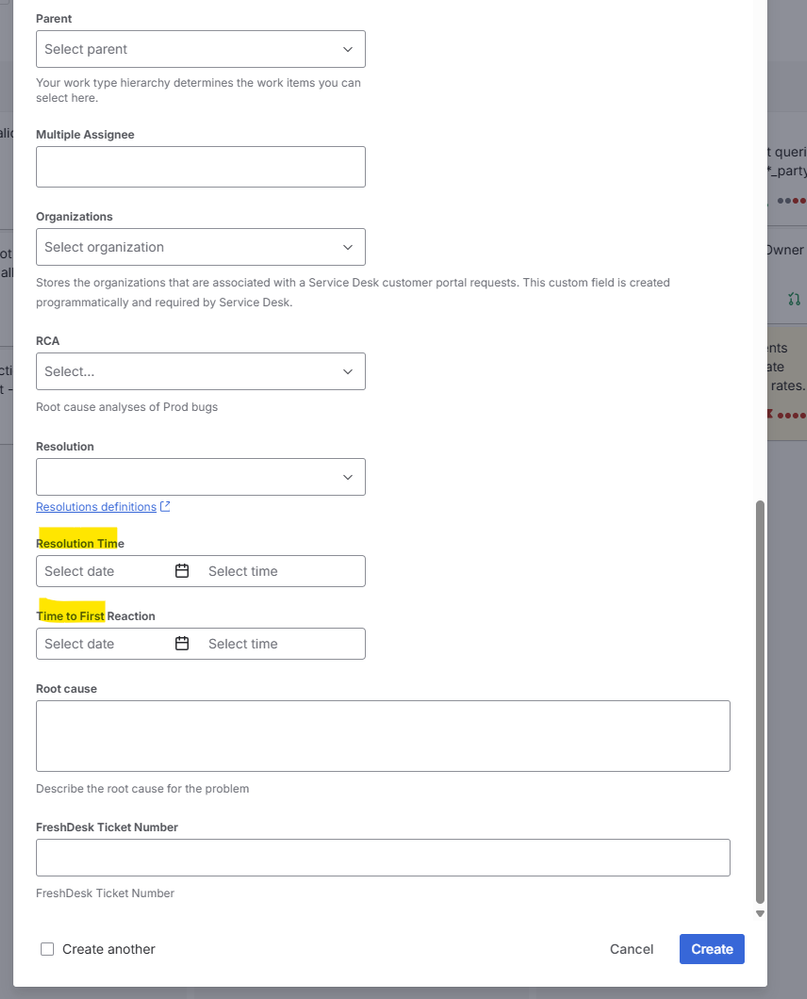Viewport: 807px width, 999px height.
Task: Click the chevron in the Select parent field
Action: coord(348,49)
